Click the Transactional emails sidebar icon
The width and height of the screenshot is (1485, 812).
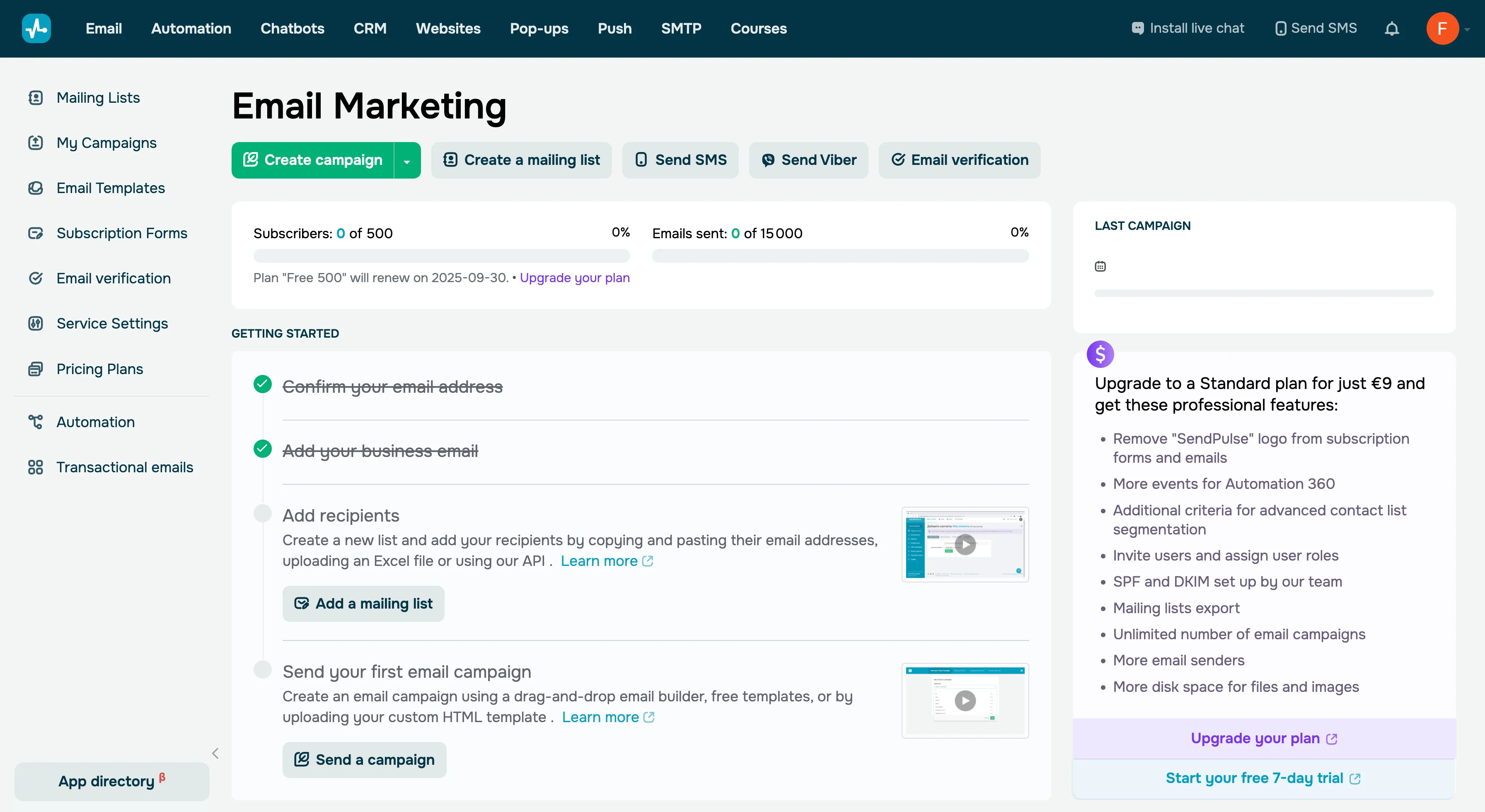click(x=36, y=467)
